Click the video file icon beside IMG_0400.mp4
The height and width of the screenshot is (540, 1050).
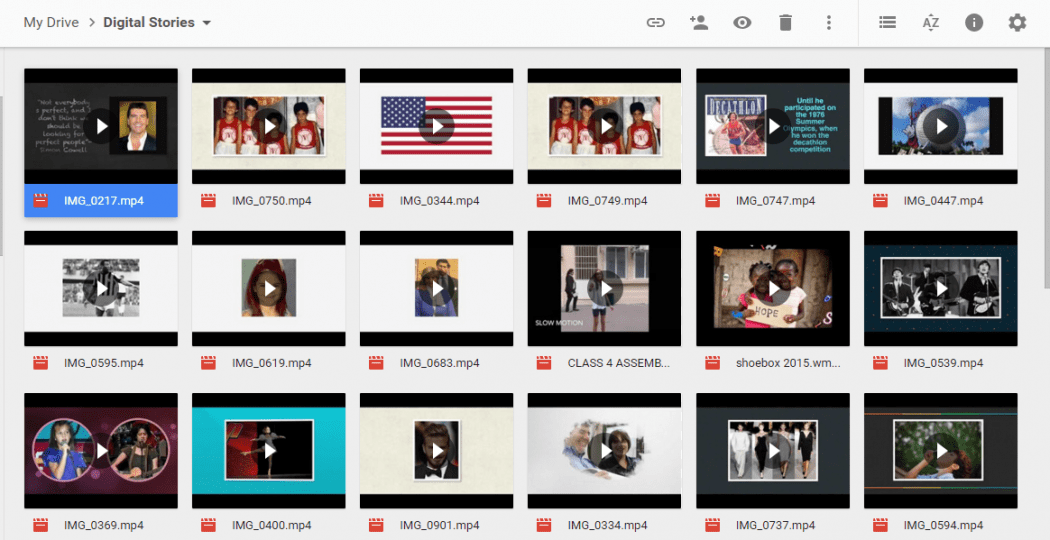[x=208, y=525]
